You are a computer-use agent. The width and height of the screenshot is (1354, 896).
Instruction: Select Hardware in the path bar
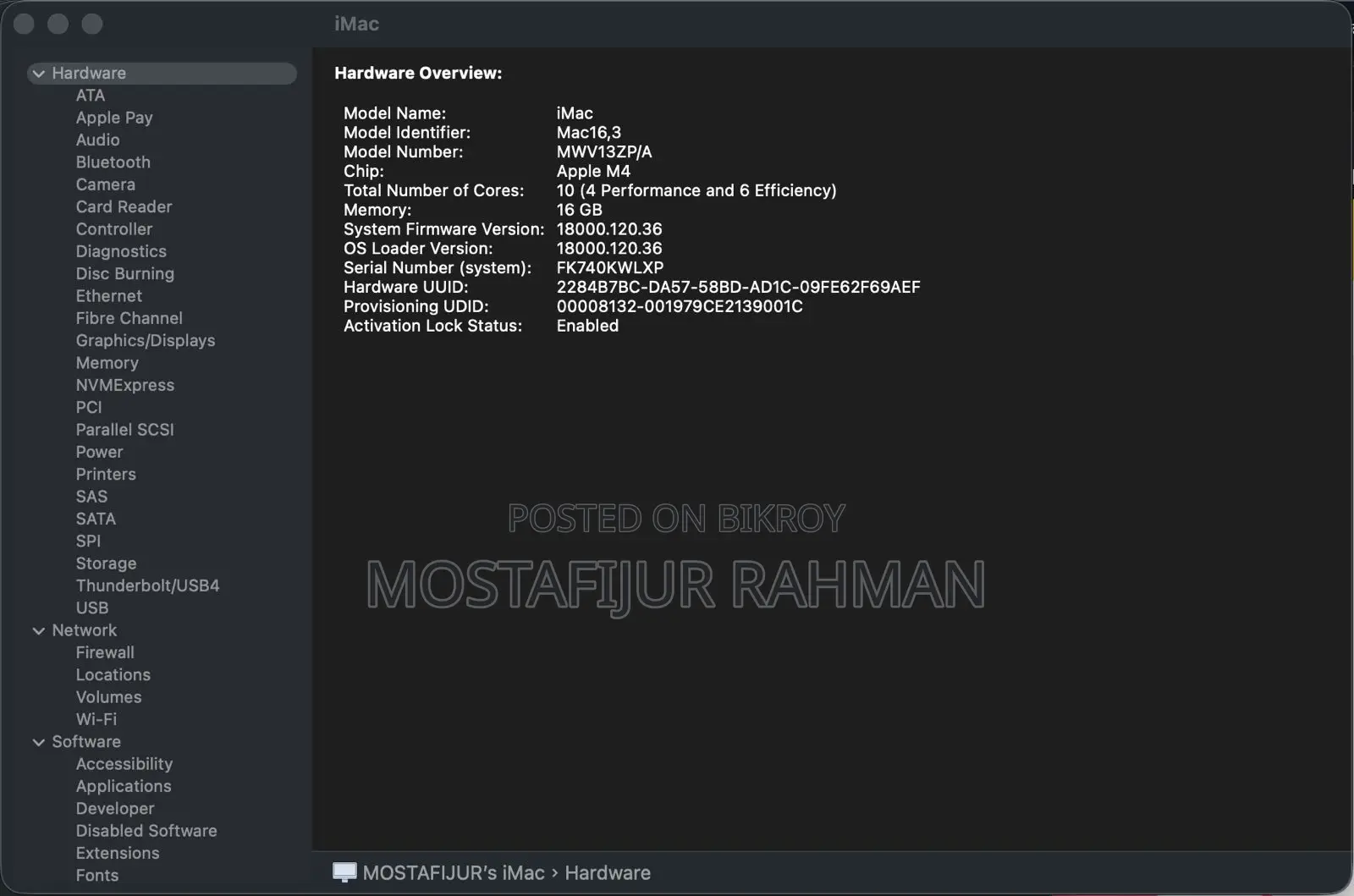(x=608, y=872)
